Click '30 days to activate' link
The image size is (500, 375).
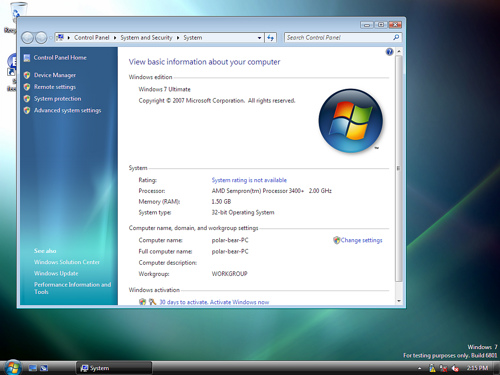coord(214,302)
